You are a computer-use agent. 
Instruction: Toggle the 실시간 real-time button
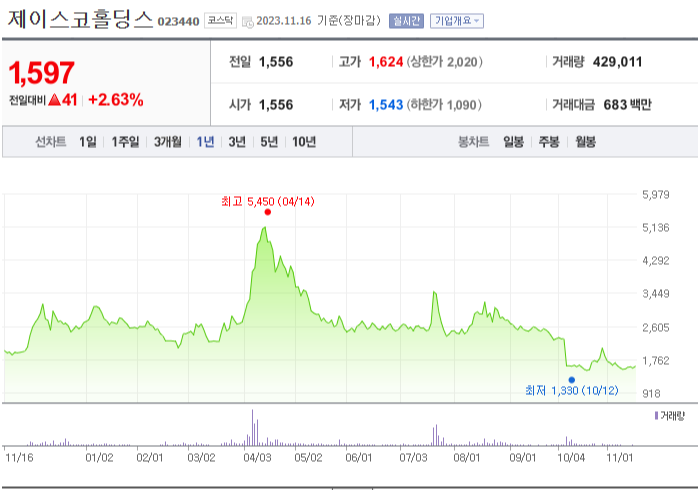(406, 21)
